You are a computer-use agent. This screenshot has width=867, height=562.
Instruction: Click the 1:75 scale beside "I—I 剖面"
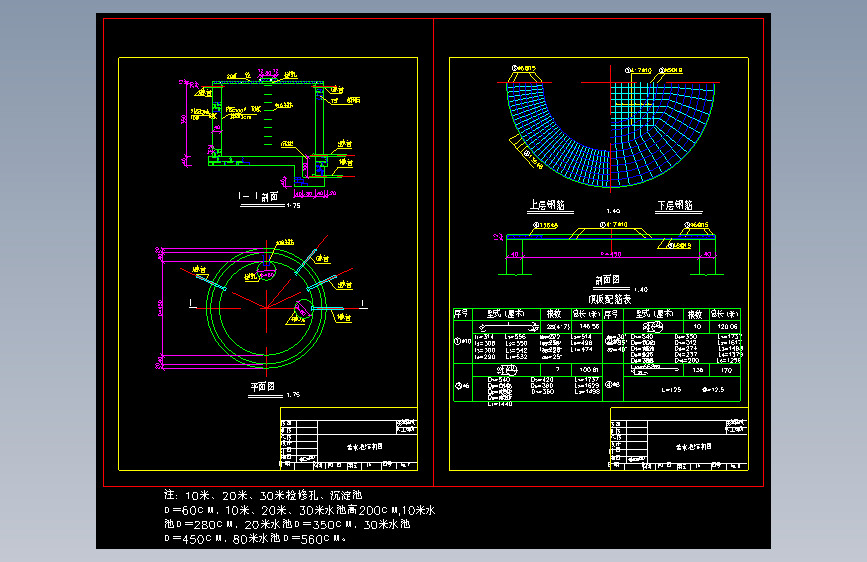pyautogui.click(x=294, y=206)
